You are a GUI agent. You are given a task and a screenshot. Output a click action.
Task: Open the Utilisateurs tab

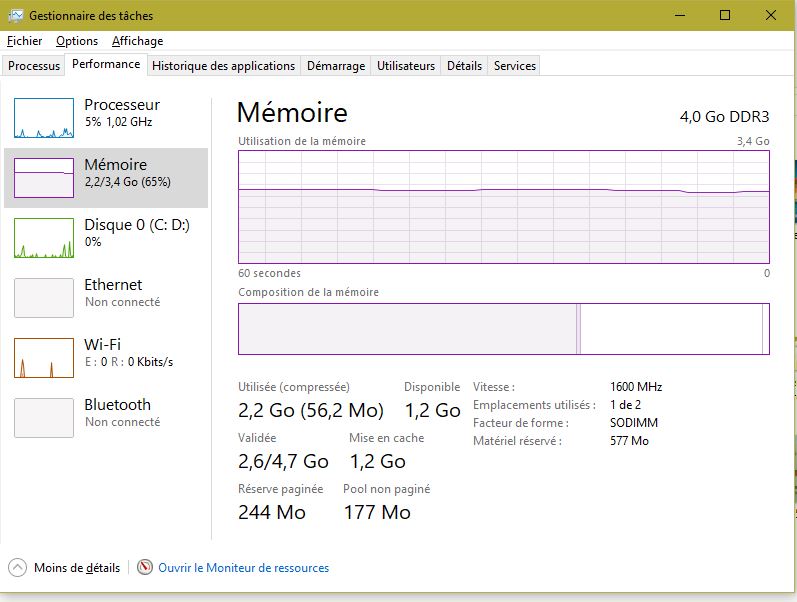tap(406, 66)
